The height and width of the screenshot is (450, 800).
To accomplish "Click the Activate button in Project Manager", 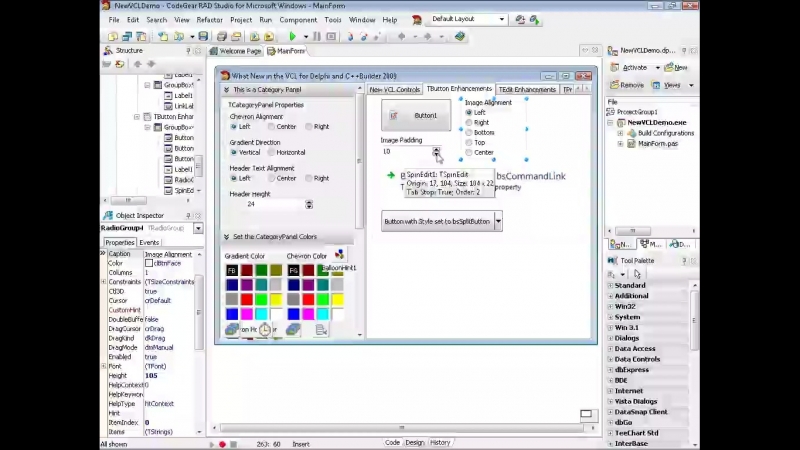I will 630,67.
